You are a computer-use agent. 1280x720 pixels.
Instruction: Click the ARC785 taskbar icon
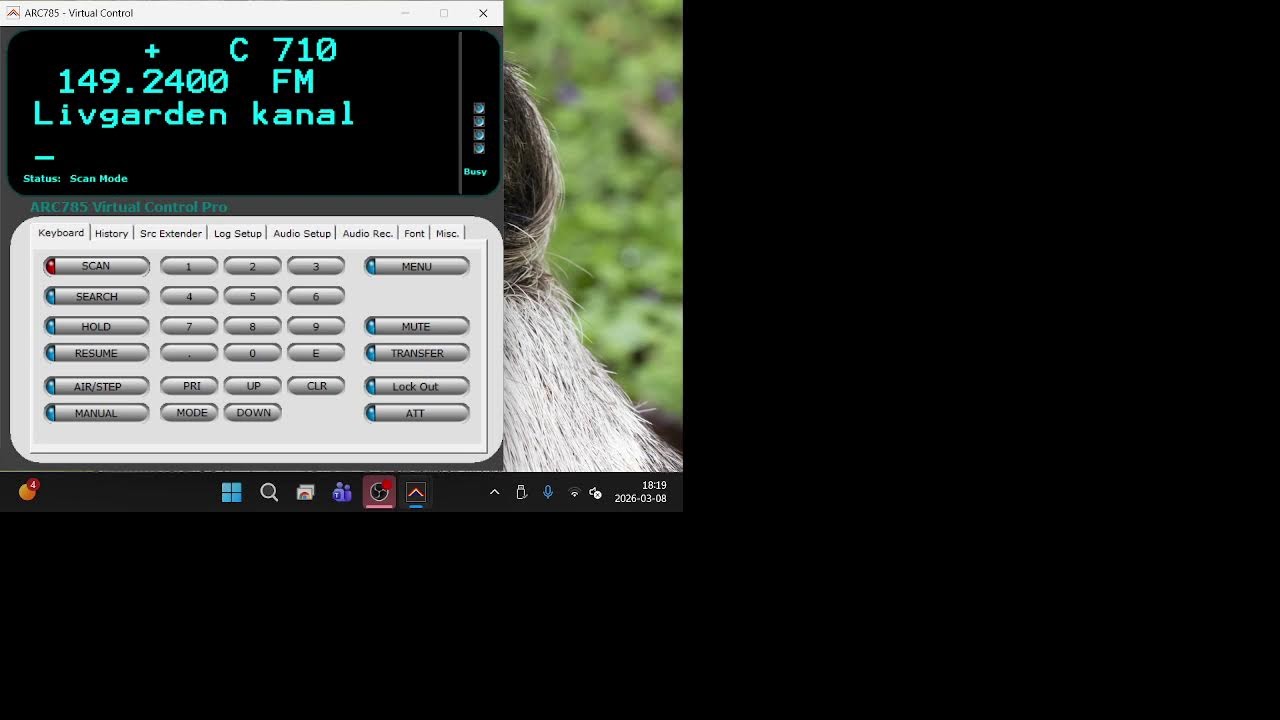click(416, 492)
